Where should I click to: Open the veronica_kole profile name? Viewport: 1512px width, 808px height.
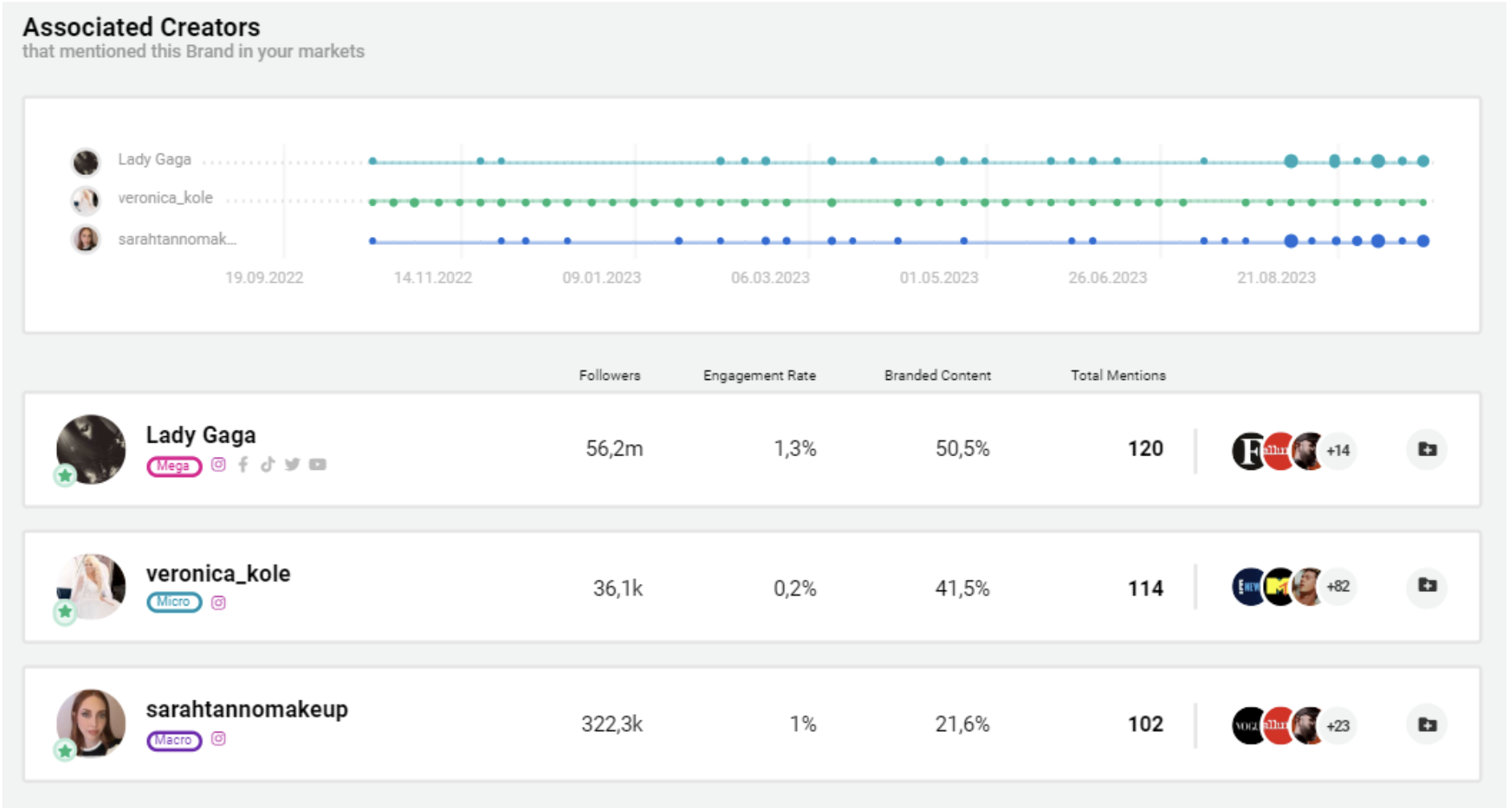[218, 573]
